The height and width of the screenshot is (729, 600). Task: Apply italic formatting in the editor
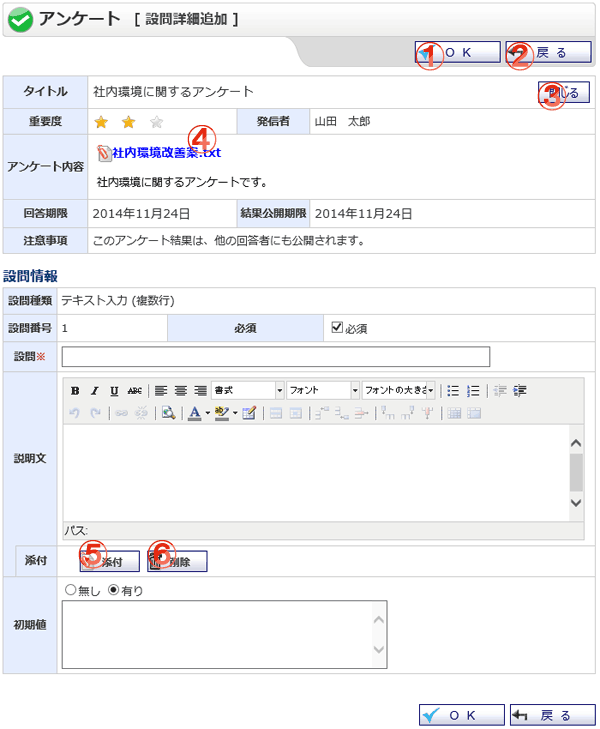pyautogui.click(x=95, y=391)
